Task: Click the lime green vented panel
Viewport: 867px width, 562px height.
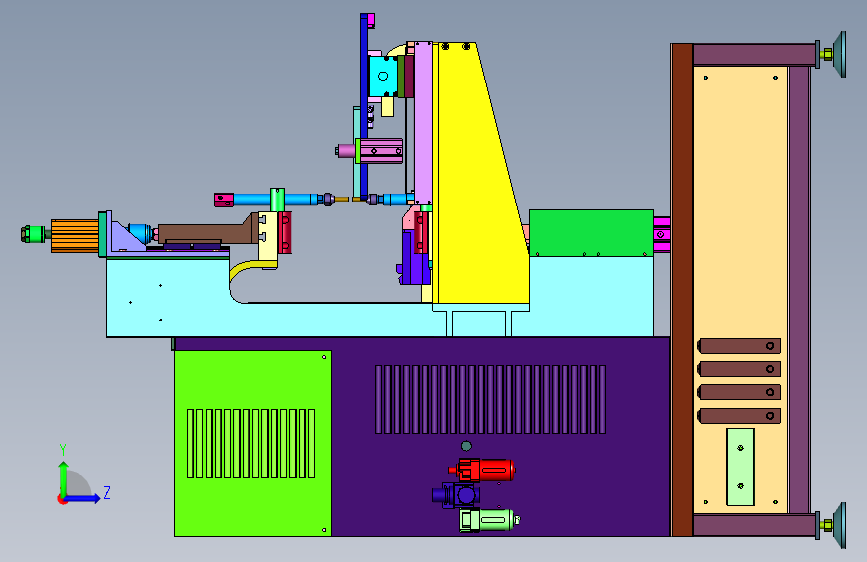Action: pyautogui.click(x=253, y=443)
